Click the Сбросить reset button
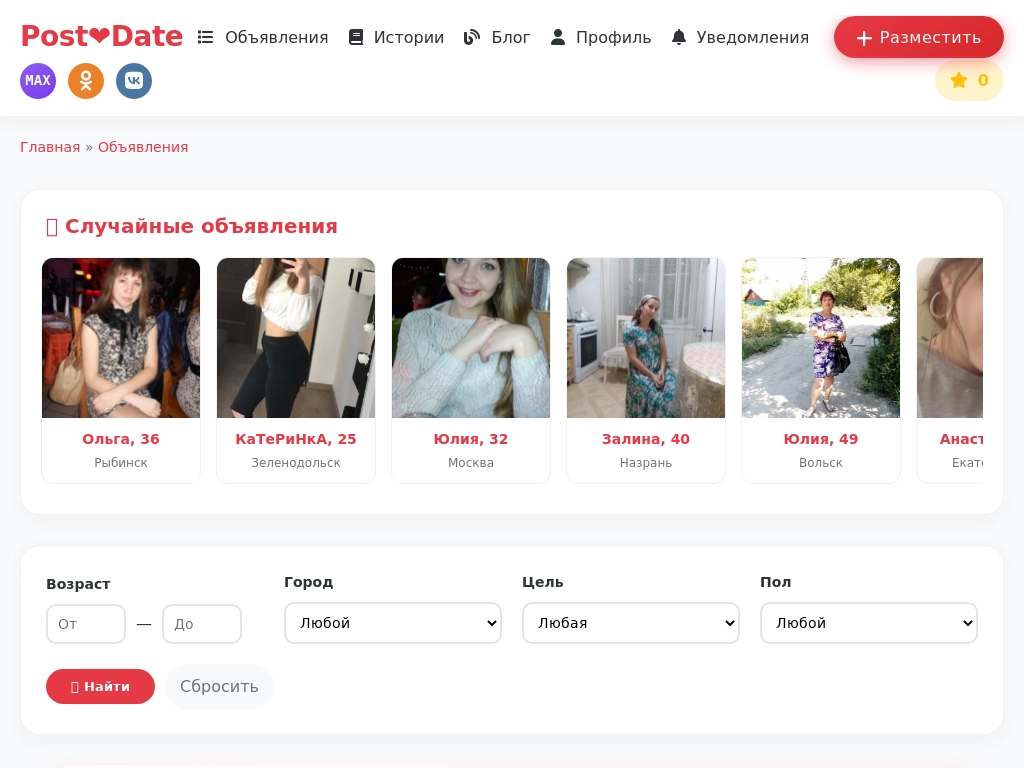The image size is (1024, 768). (219, 686)
